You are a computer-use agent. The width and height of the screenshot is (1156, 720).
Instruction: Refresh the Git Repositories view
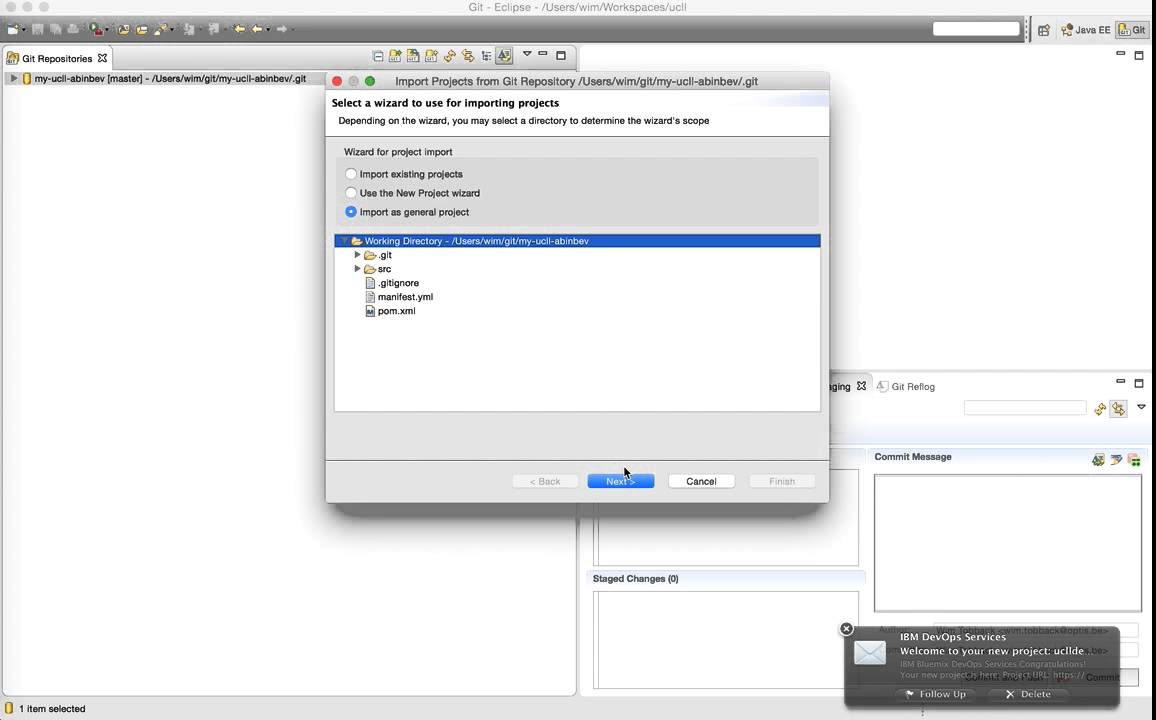pyautogui.click(x=450, y=55)
